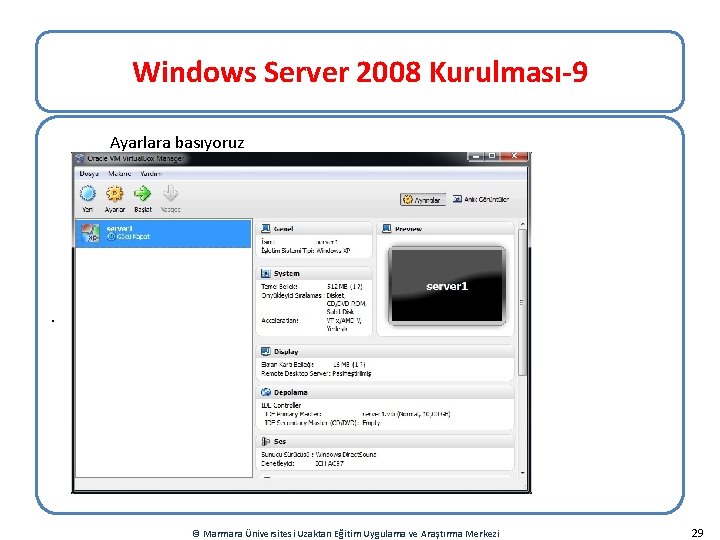Click the Yeni (New) toolbar icon

(88, 194)
